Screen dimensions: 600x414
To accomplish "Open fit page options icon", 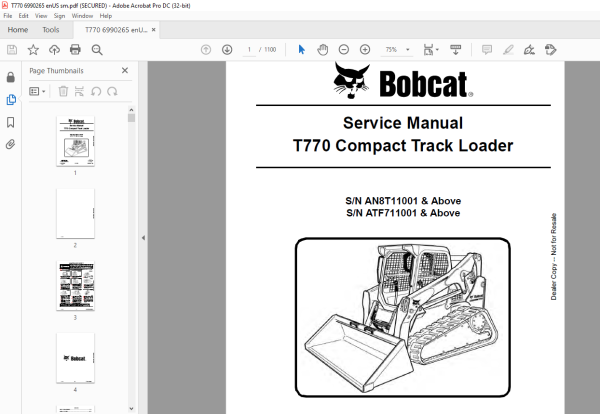I will [x=430, y=50].
